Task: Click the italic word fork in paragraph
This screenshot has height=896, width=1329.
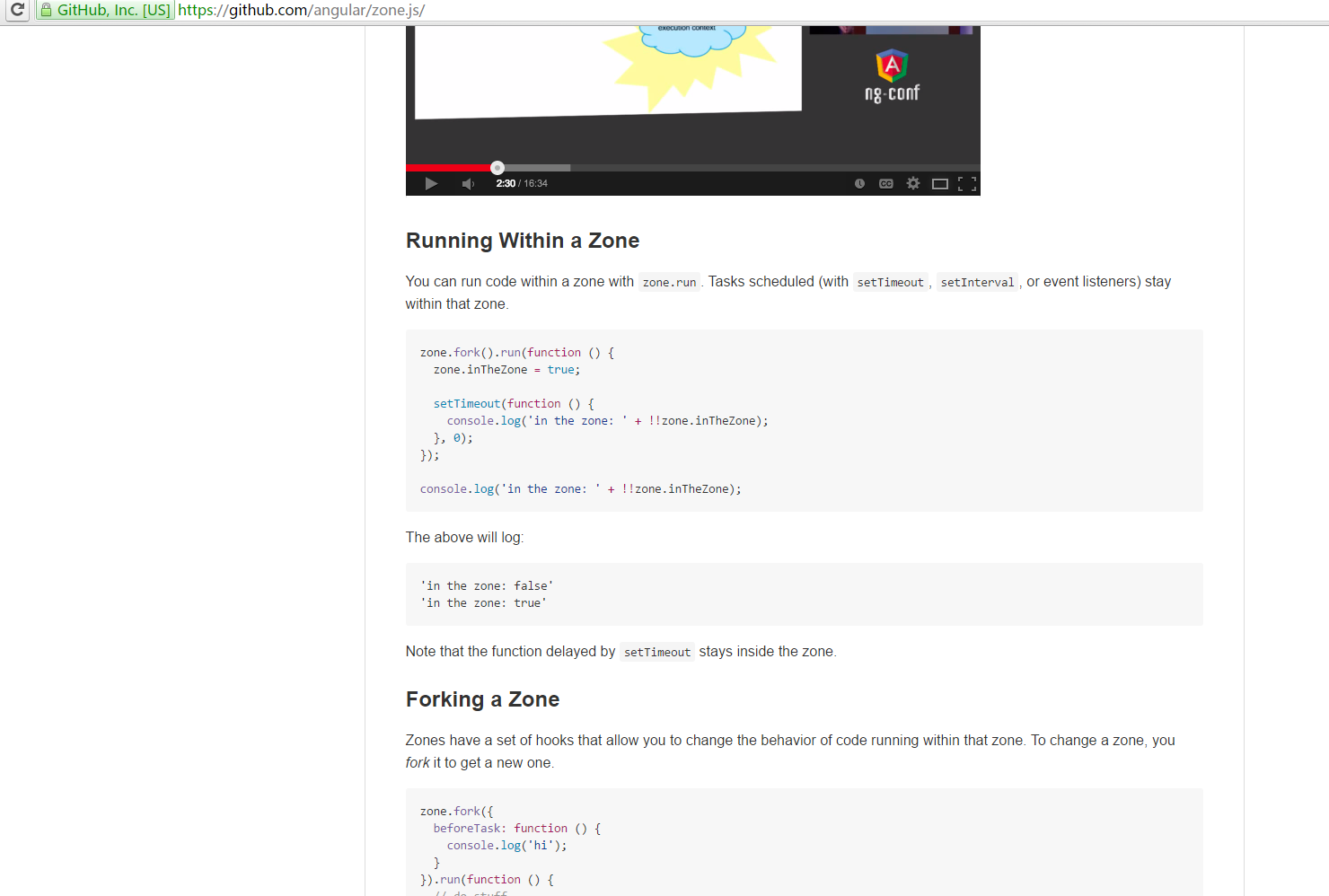Action: 418,763
